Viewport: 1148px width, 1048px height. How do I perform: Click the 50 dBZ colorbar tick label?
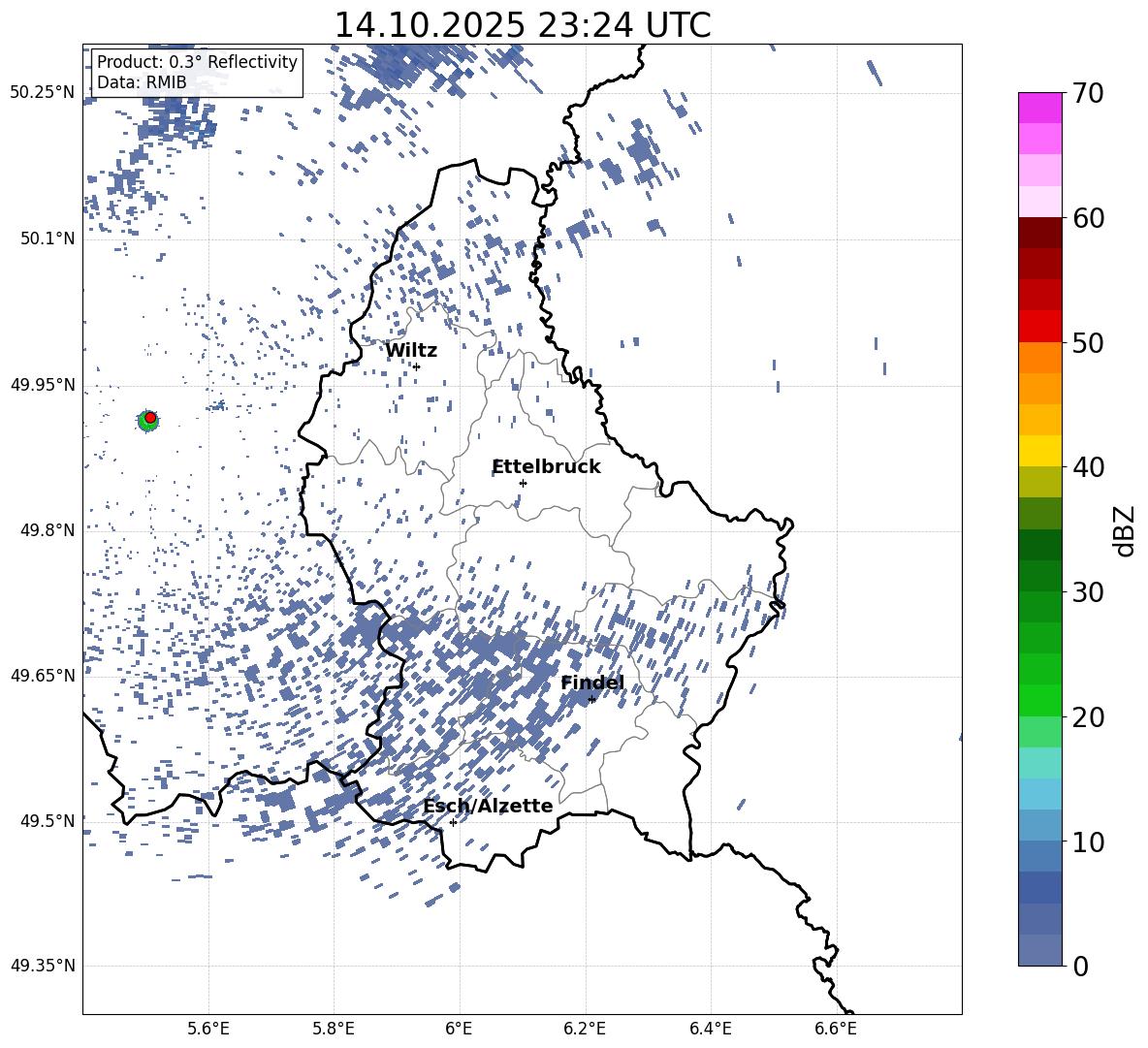[x=1088, y=342]
